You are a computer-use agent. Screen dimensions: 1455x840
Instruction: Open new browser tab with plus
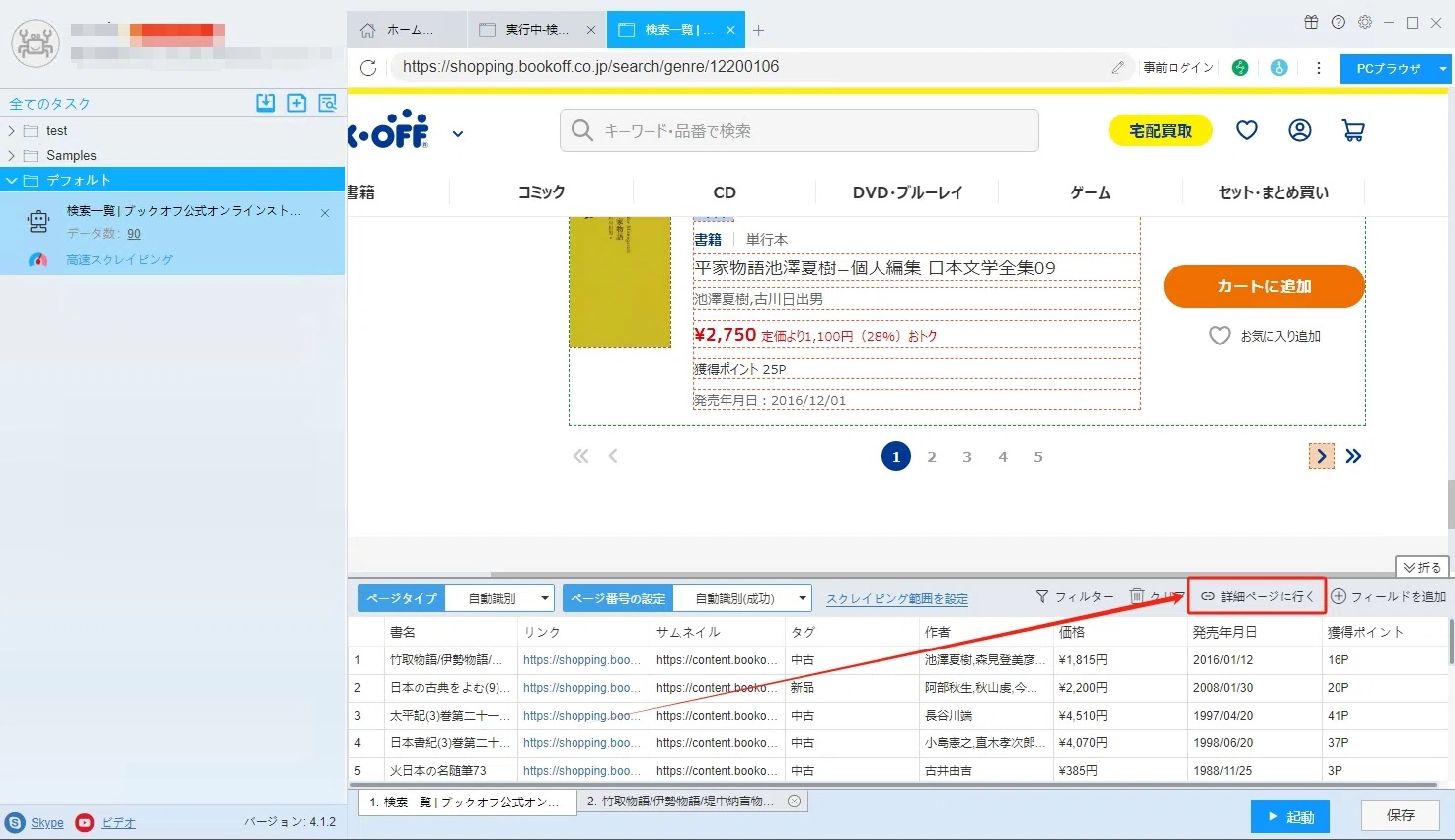[758, 30]
